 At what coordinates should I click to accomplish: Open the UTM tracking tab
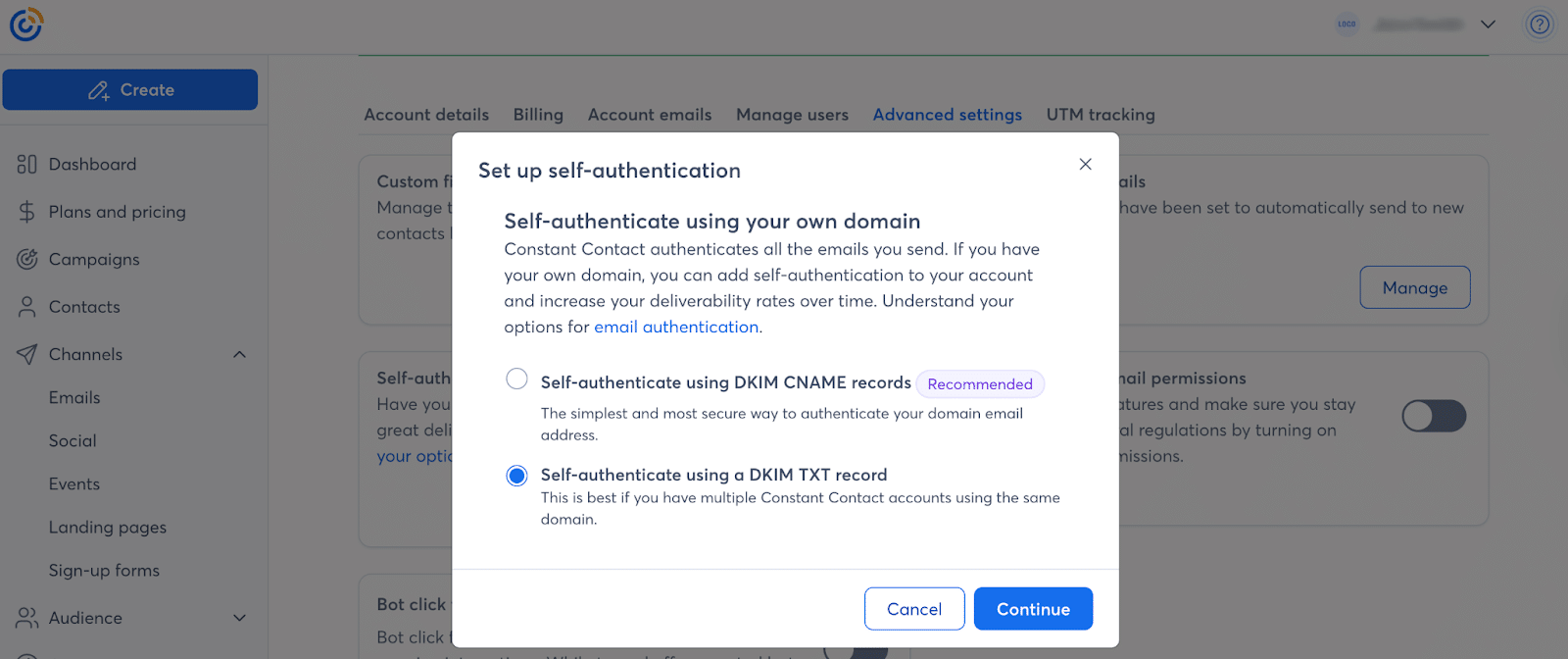click(1100, 115)
